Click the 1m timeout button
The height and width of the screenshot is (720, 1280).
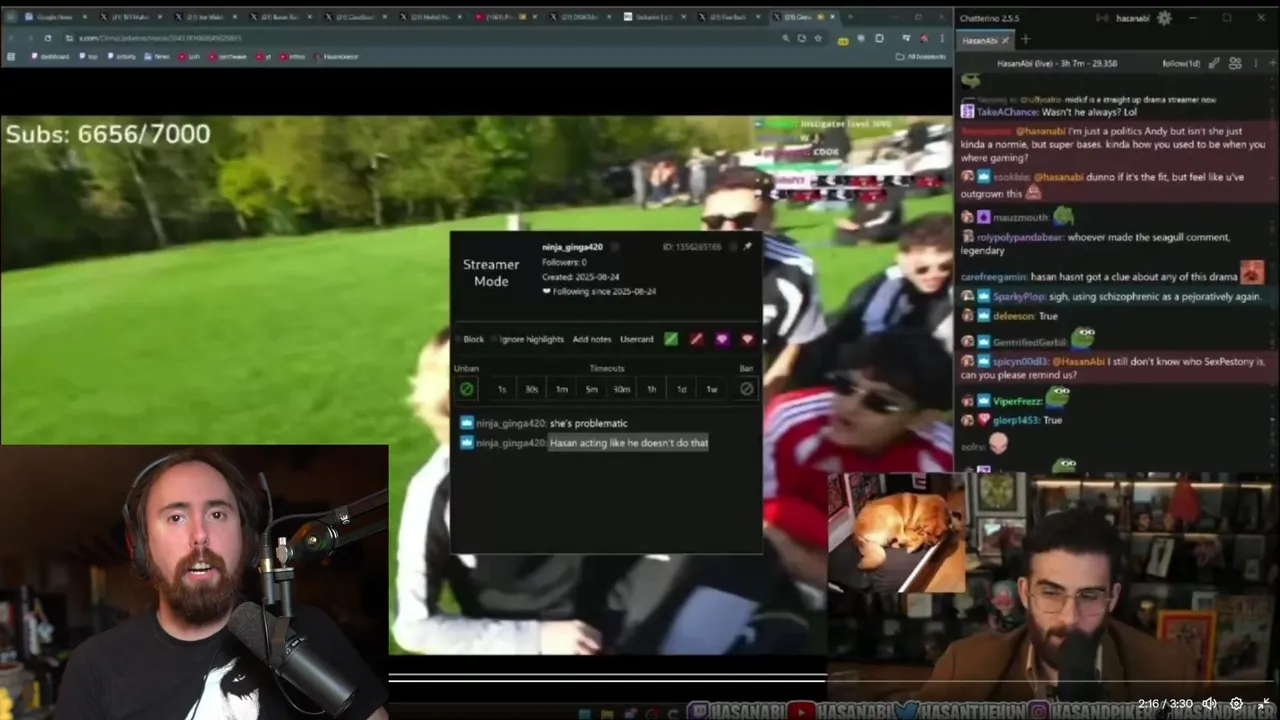tap(562, 389)
